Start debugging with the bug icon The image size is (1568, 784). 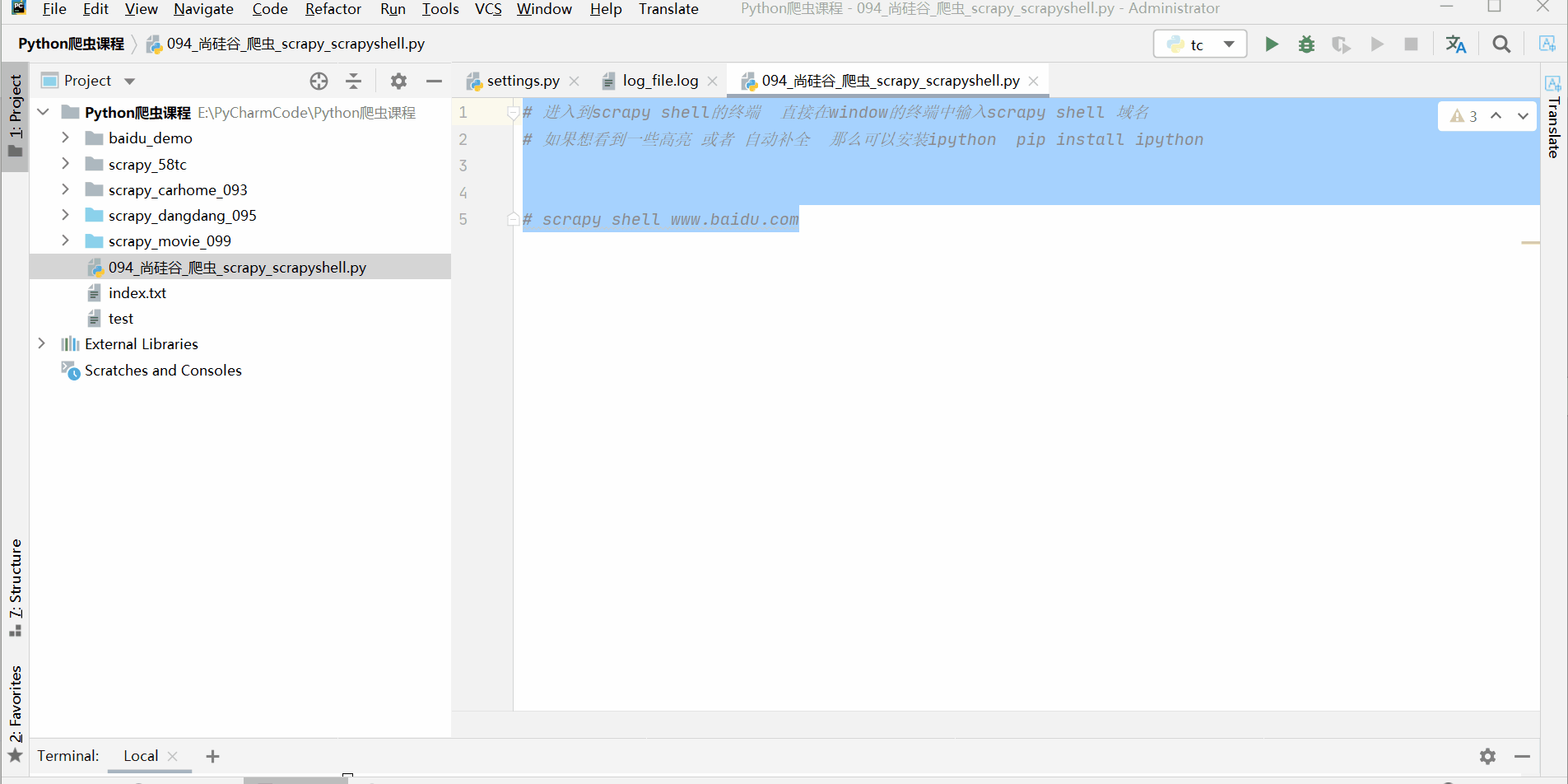[x=1306, y=44]
